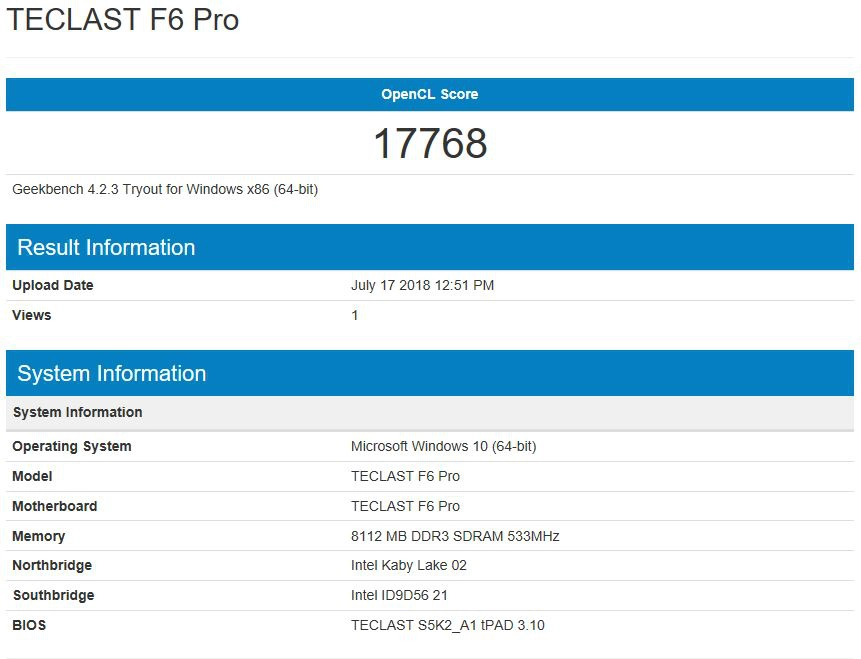Click the Motherboard row label
This screenshot has height=659, width=861.
[x=55, y=506]
